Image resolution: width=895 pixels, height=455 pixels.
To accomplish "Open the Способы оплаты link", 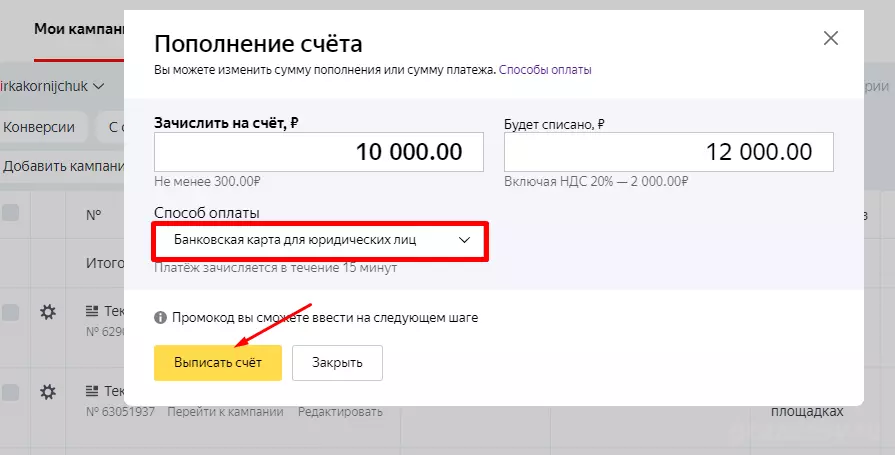I will tap(545, 70).
